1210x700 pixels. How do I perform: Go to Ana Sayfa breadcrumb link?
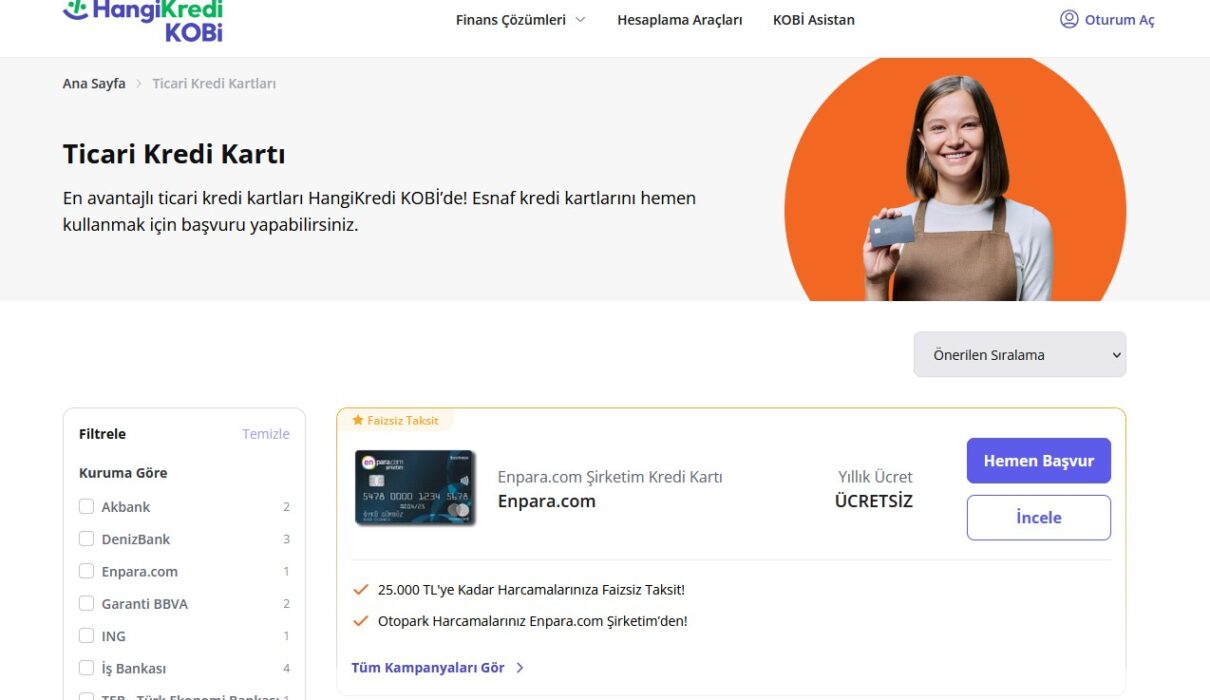point(94,84)
